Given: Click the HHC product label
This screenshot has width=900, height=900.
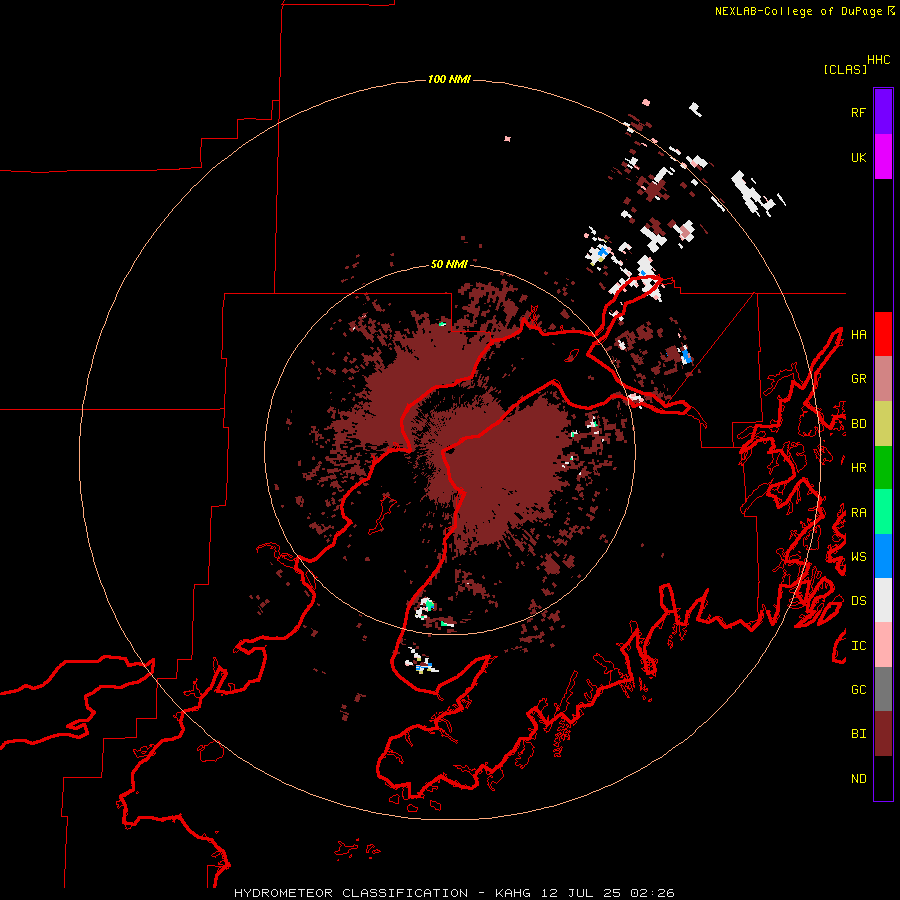Looking at the screenshot, I should click(x=878, y=60).
